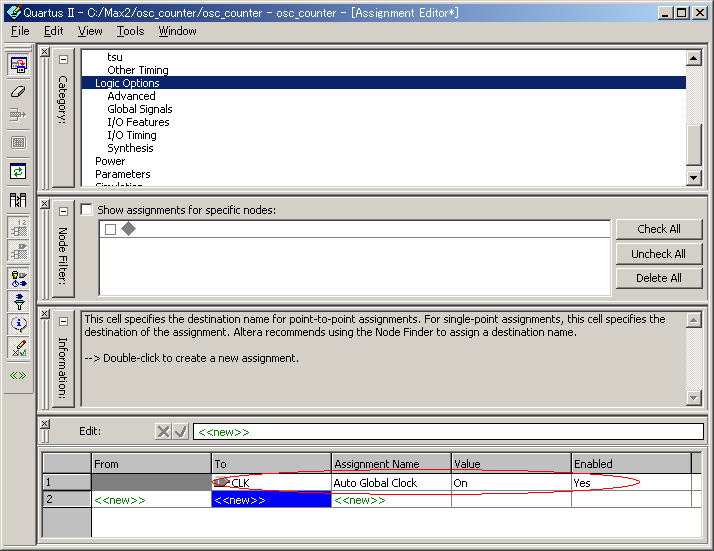Select the tsu category item
The image size is (714, 551).
coord(115,57)
